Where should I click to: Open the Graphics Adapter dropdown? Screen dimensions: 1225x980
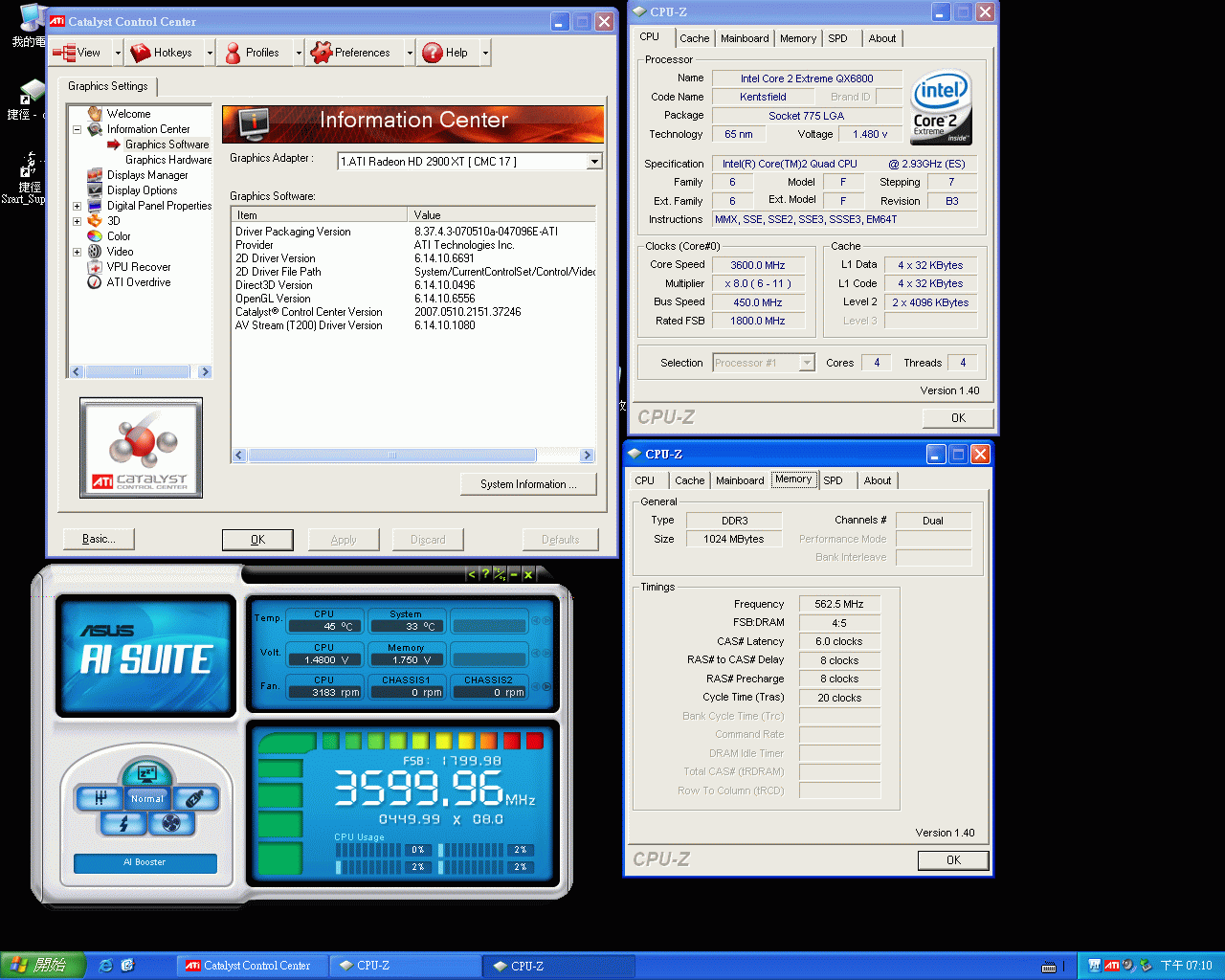click(x=594, y=162)
